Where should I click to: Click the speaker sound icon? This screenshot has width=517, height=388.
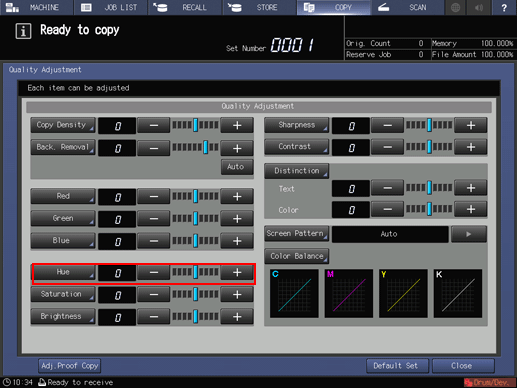coord(479,7)
